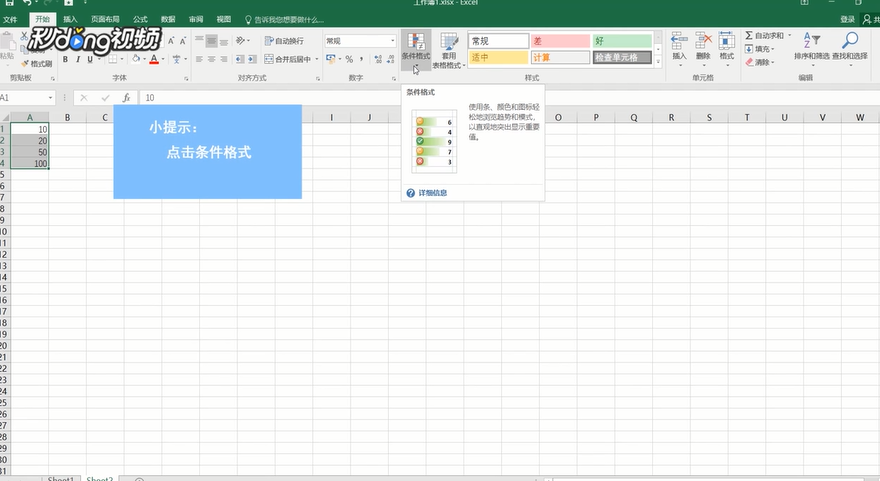
Task: Toggle italic formatting
Action: point(78,59)
